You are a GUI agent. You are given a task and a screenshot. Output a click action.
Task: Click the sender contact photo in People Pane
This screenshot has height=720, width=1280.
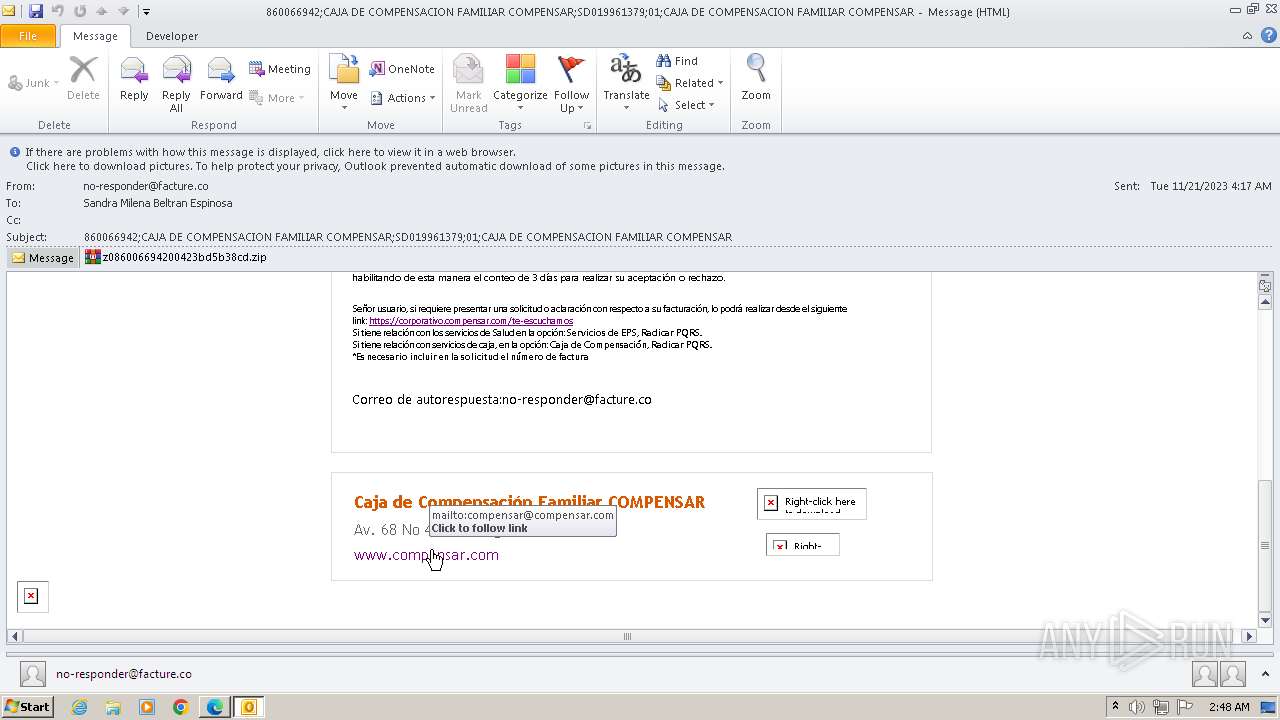click(33, 674)
